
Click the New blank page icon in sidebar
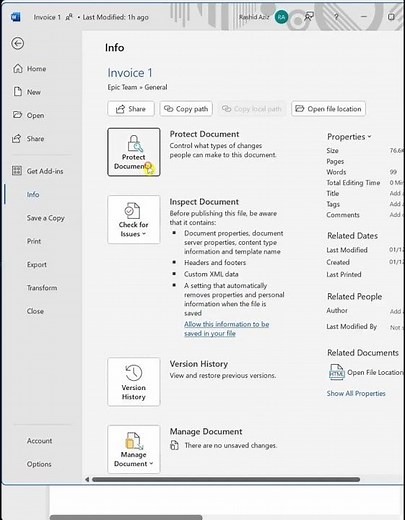18,92
